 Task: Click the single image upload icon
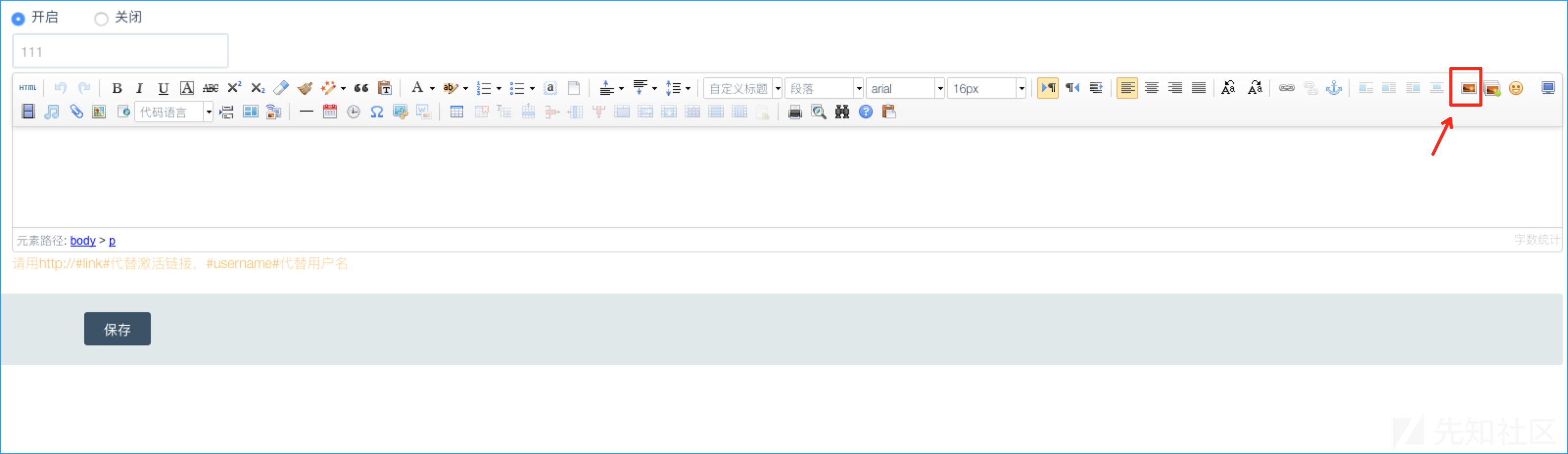point(1468,88)
